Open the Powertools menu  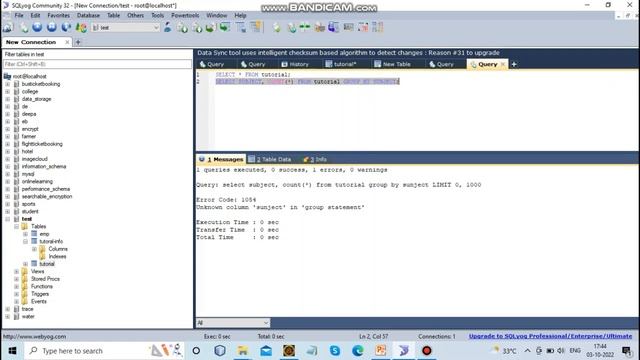[185, 15]
